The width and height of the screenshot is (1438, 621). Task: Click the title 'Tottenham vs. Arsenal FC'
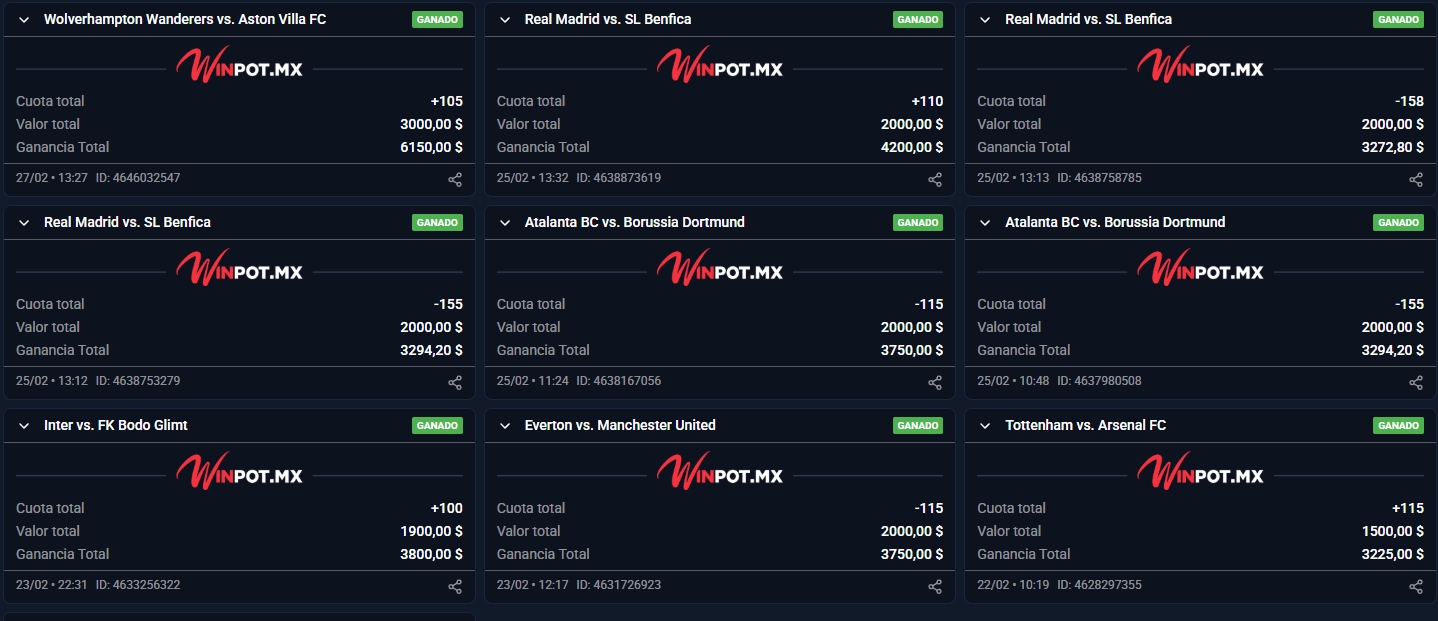(1086, 425)
